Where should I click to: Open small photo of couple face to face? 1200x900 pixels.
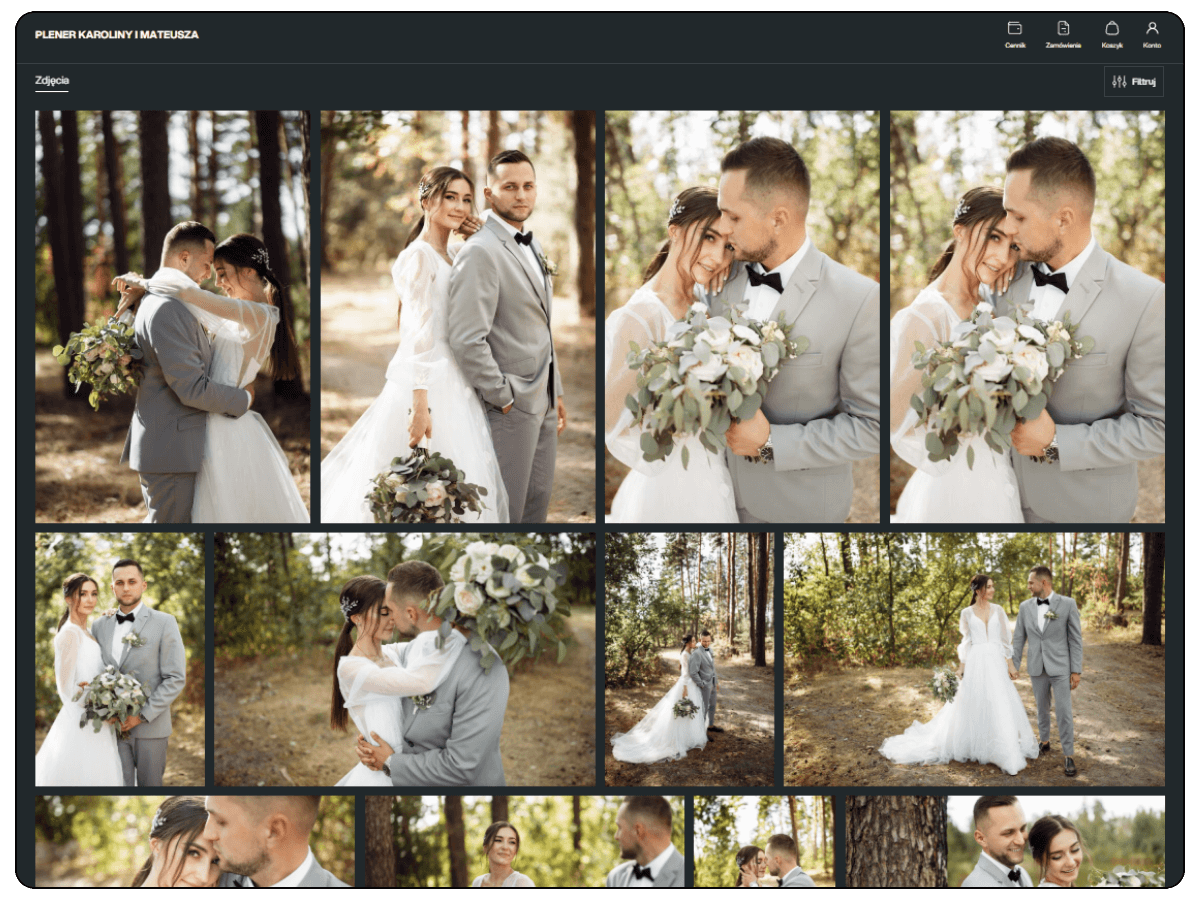764,841
